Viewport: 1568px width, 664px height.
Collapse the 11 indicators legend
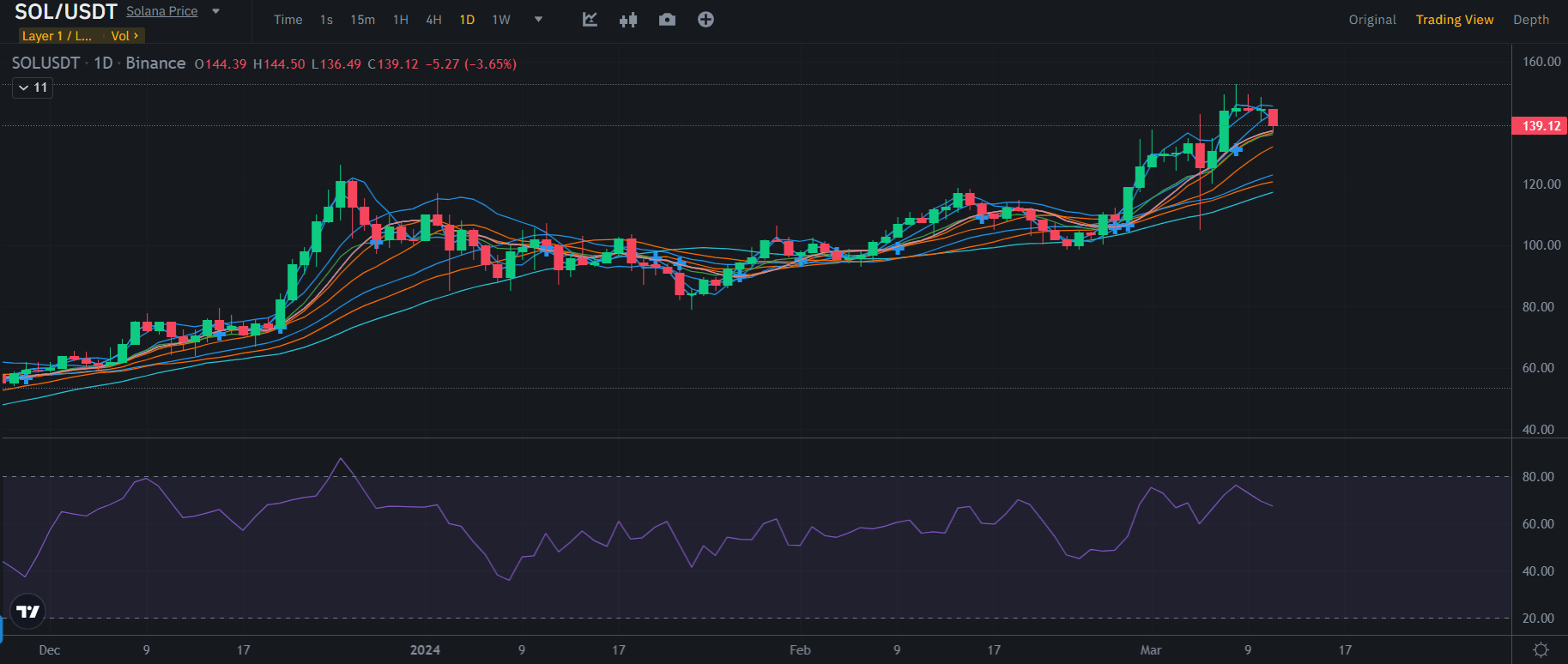click(33, 88)
